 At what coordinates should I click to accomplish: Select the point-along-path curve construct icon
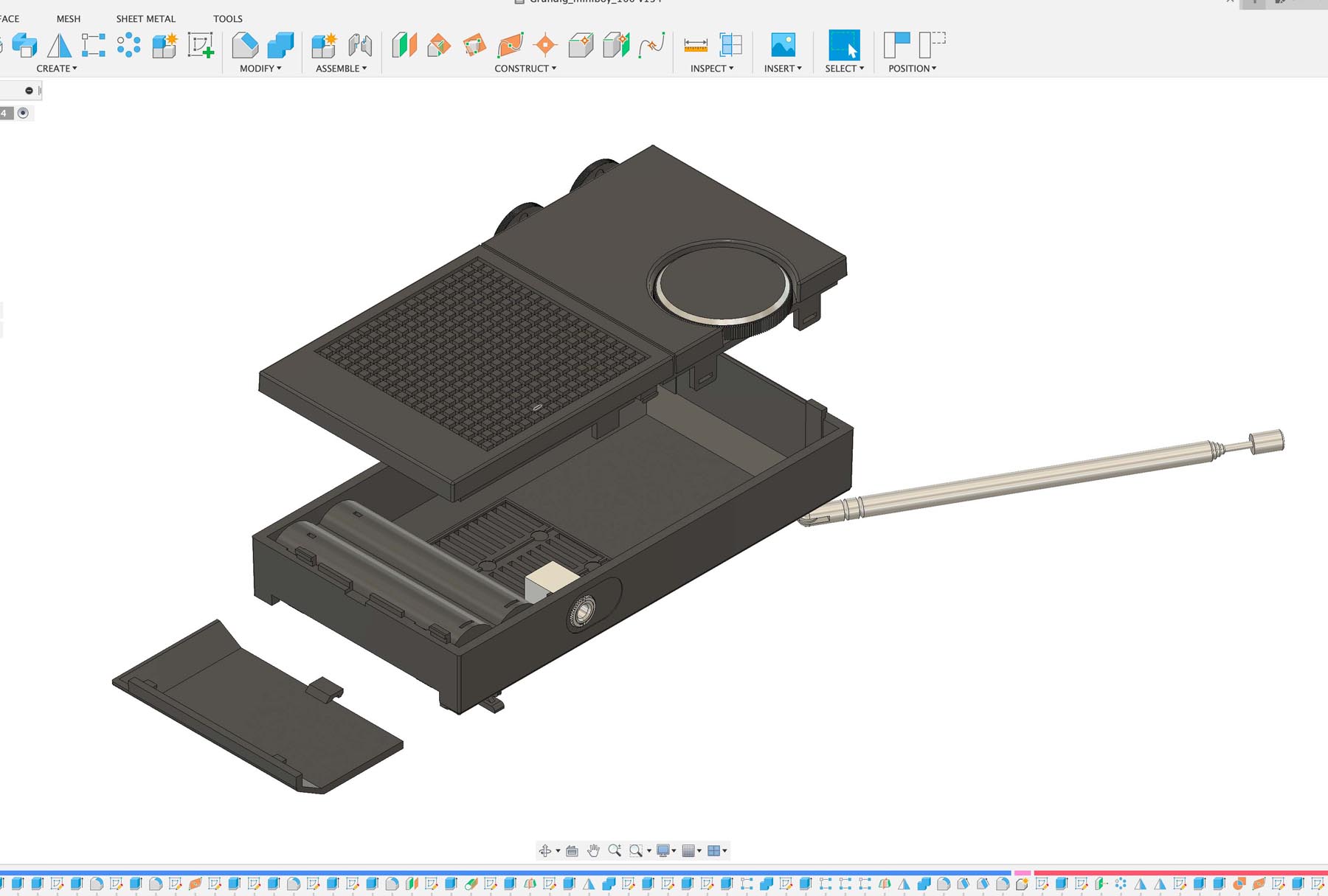click(x=652, y=46)
